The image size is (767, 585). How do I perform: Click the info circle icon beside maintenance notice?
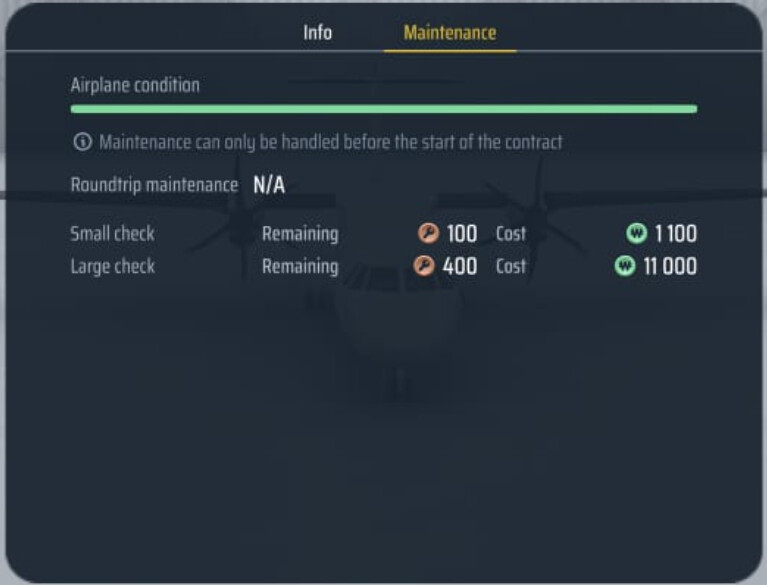[x=83, y=142]
